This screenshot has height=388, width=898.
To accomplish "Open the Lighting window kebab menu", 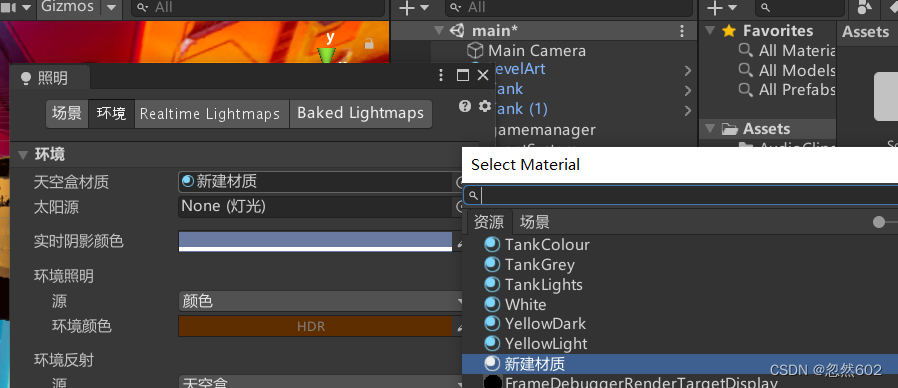I will coord(440,75).
